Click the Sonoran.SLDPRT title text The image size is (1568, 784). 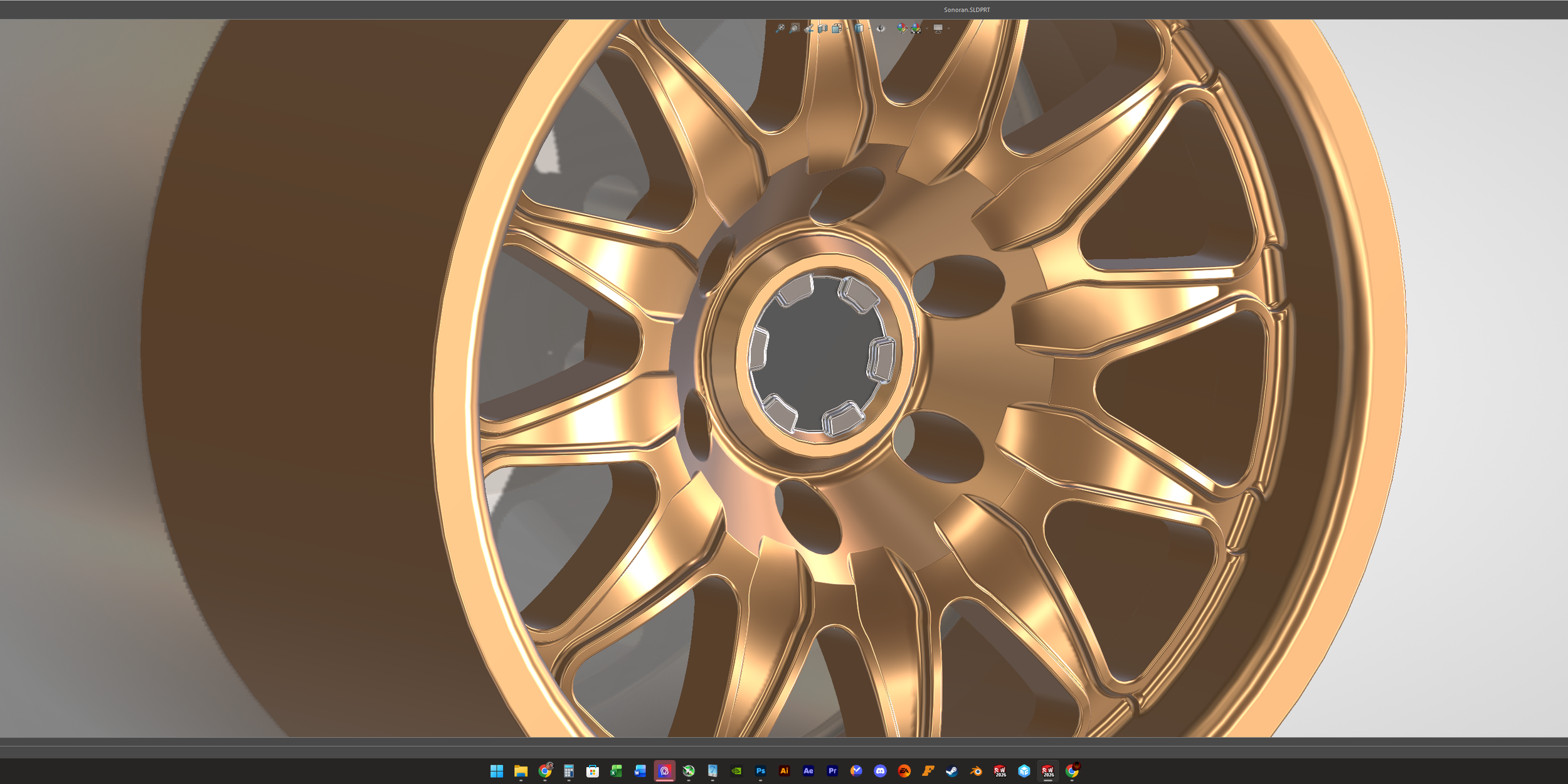tap(967, 10)
